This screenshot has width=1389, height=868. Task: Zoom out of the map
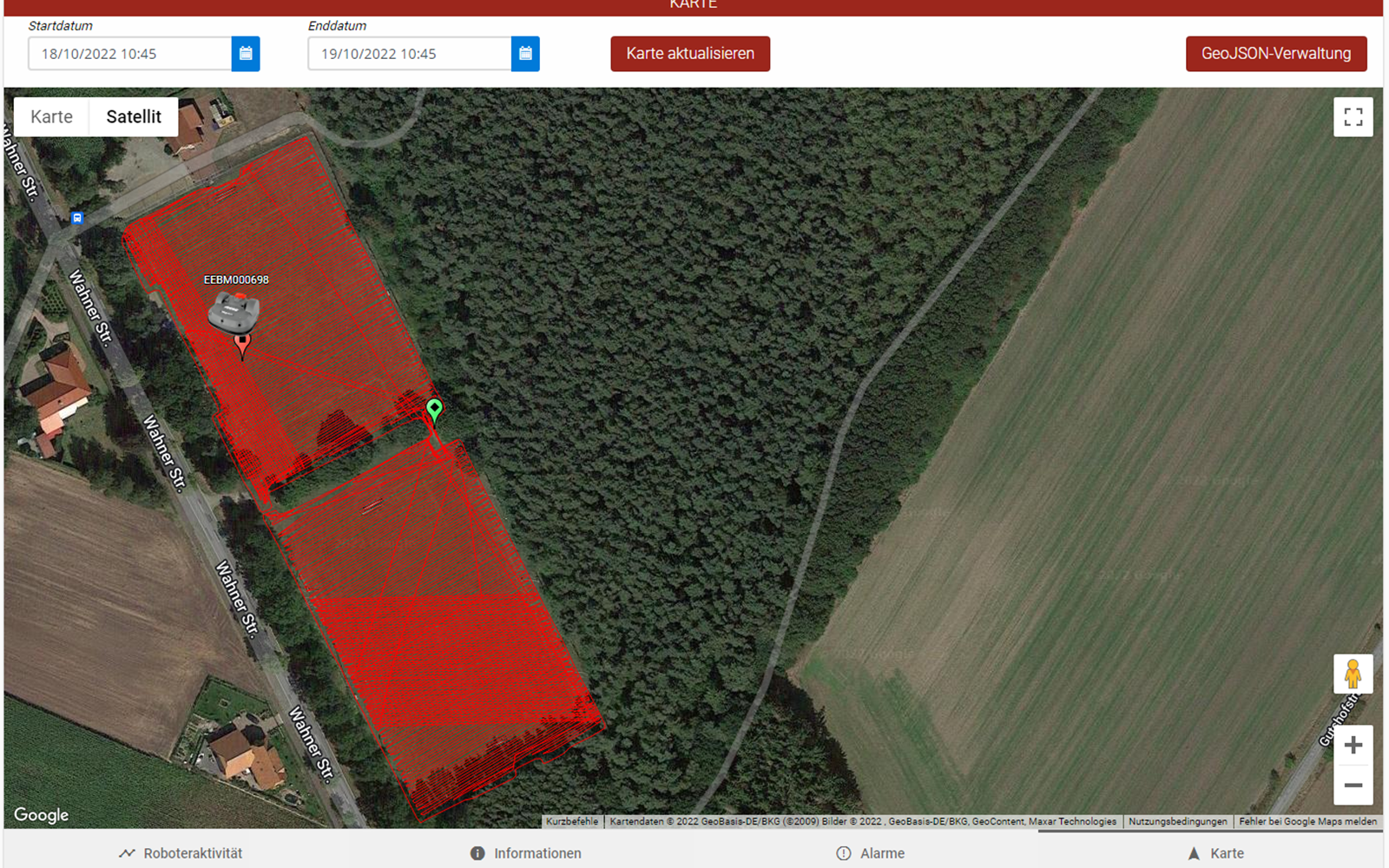[1353, 786]
